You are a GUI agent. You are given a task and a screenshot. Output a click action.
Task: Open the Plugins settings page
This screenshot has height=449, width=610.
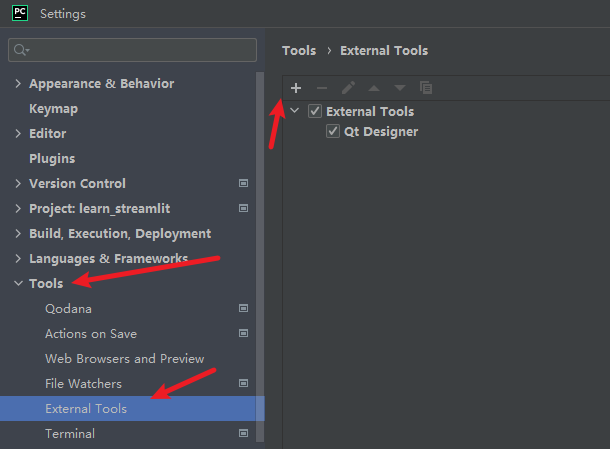[52, 159]
